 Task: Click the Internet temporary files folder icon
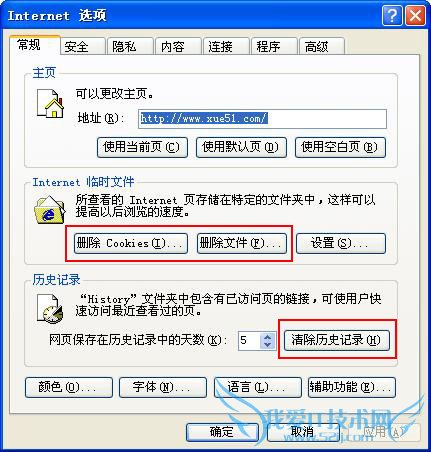[x=50, y=210]
